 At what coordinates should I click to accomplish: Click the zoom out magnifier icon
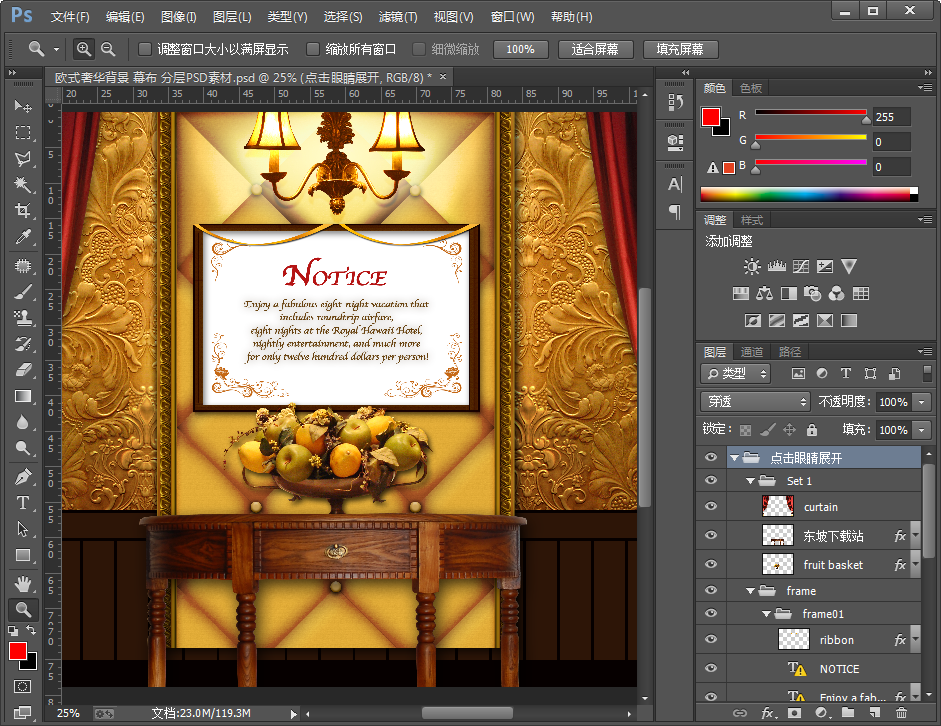[x=107, y=49]
